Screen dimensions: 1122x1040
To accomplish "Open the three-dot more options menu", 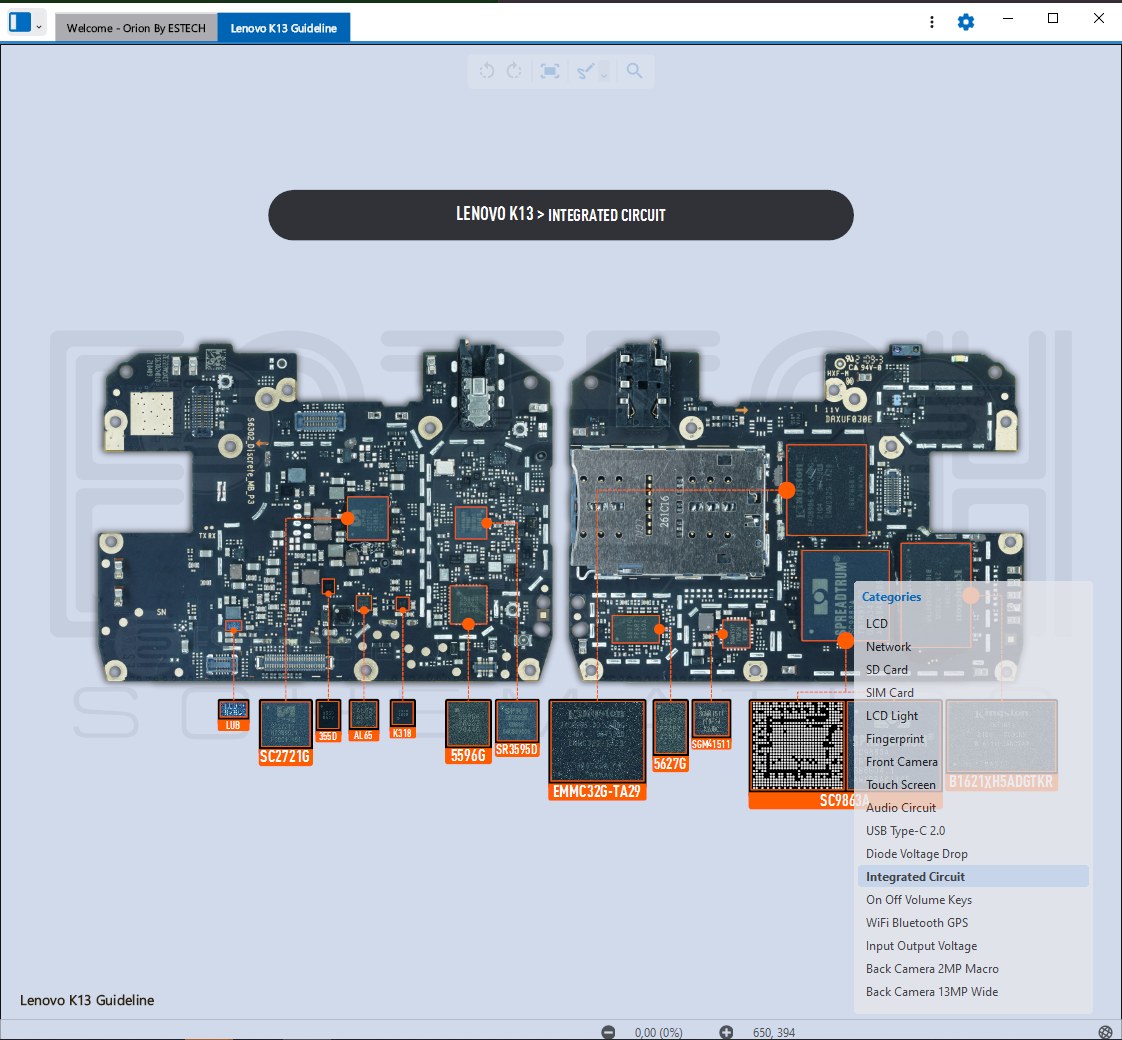I will point(932,22).
